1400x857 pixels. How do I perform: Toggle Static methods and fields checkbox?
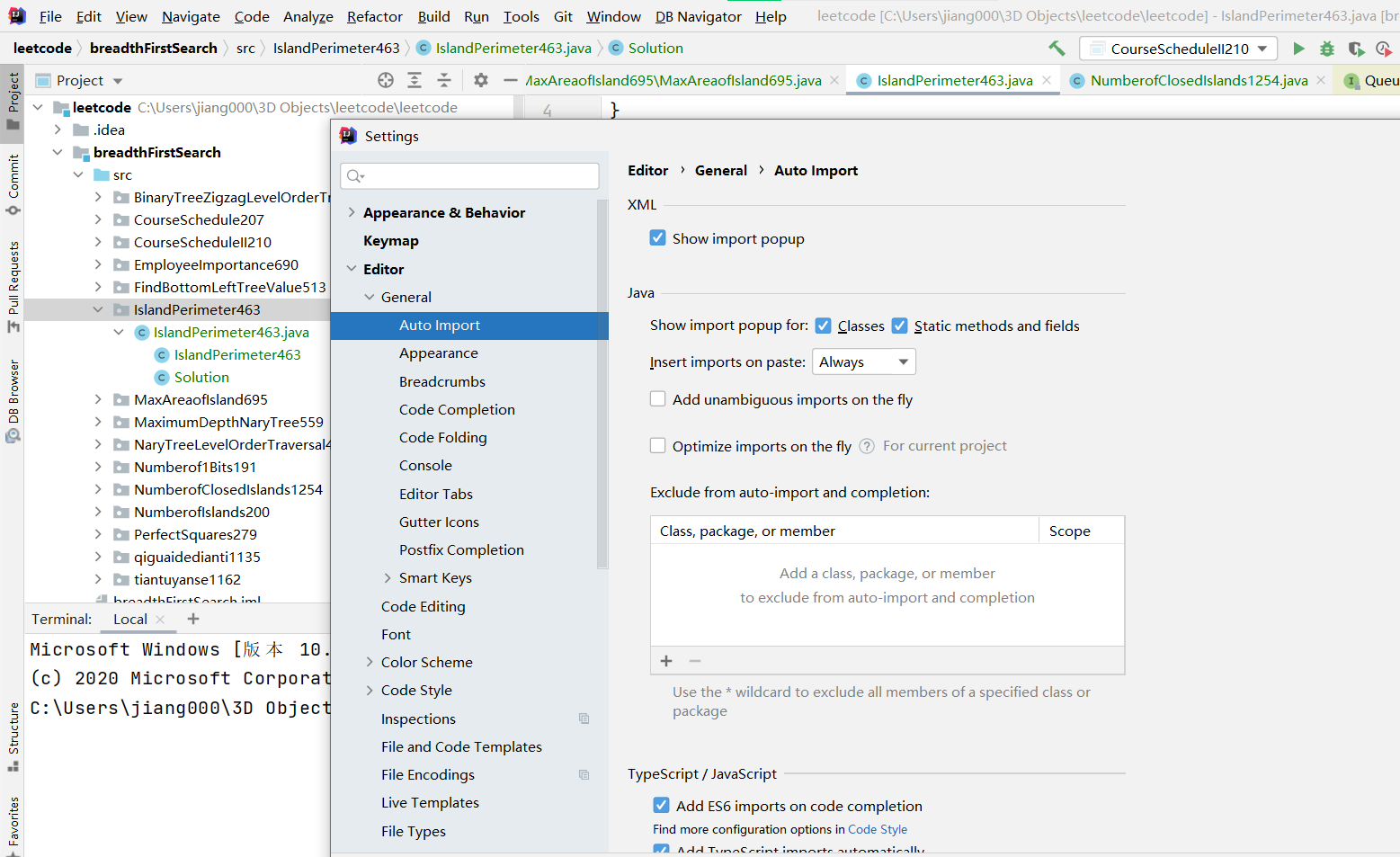click(x=899, y=326)
